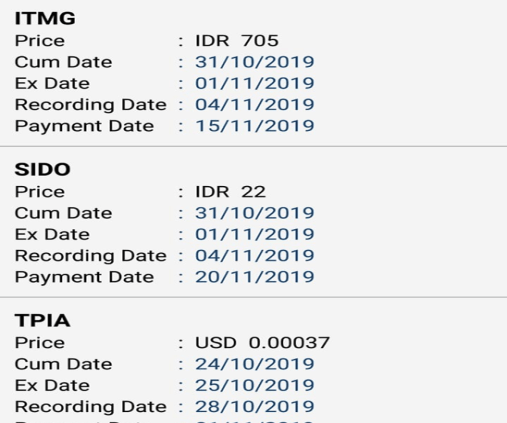Tap SIDO price IDR 22
Image resolution: width=507 pixels, height=423 pixels.
tap(230, 192)
